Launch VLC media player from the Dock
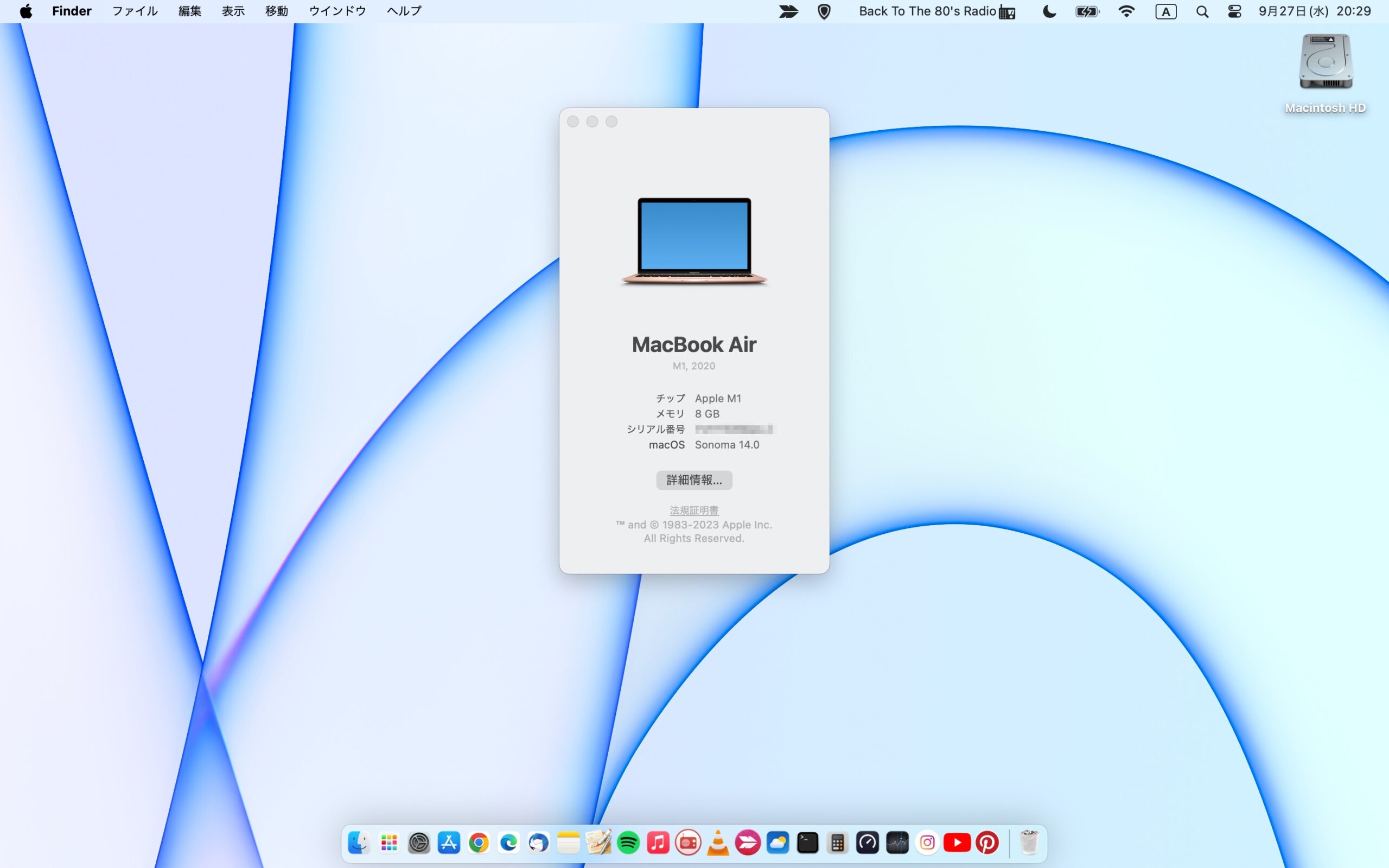 tap(718, 843)
